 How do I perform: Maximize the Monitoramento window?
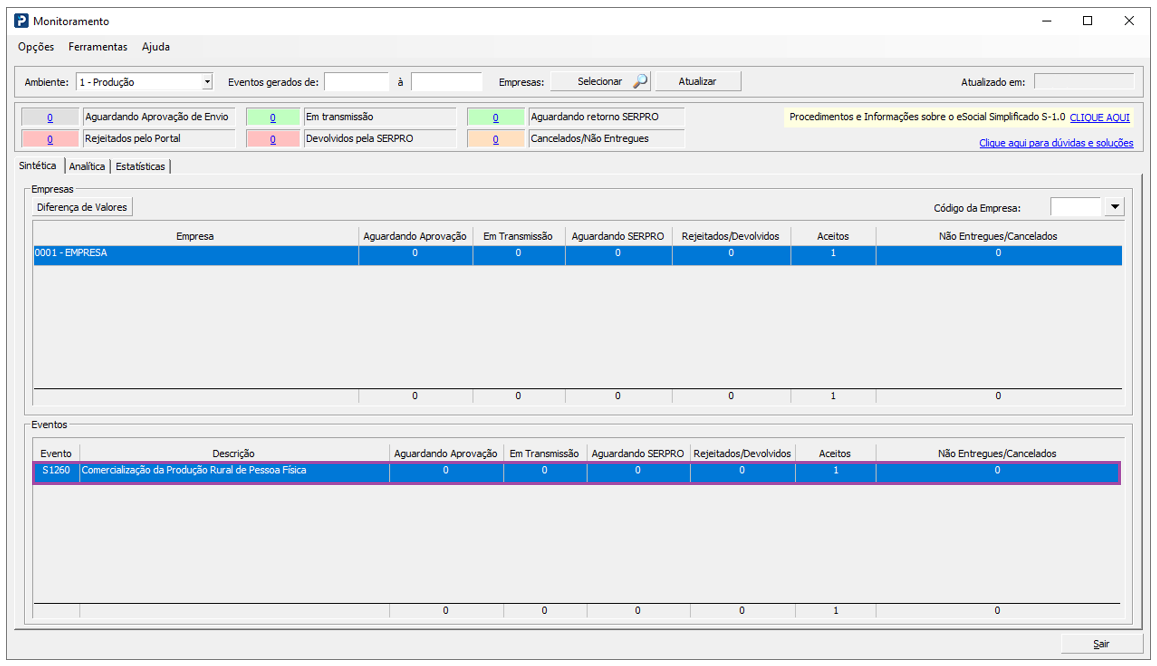(x=1087, y=21)
